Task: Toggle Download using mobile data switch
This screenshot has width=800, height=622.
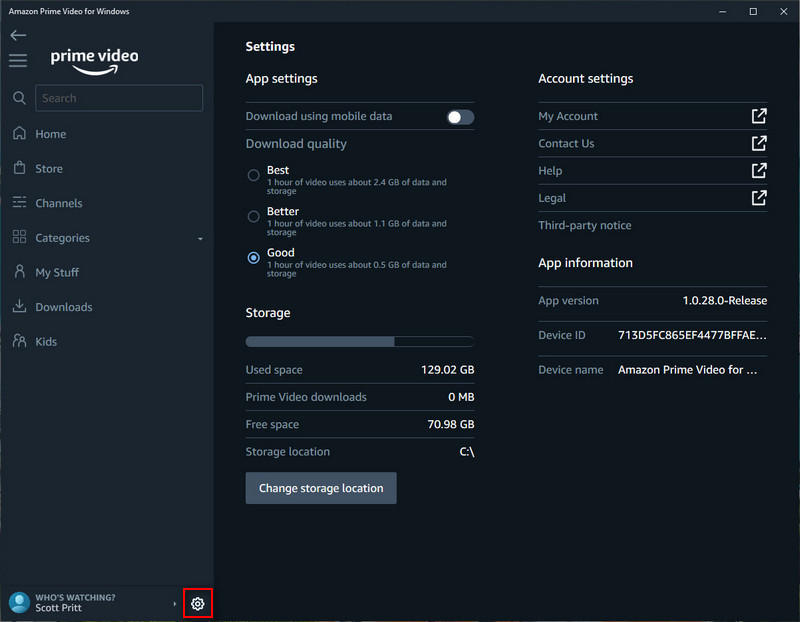Action: coord(460,117)
